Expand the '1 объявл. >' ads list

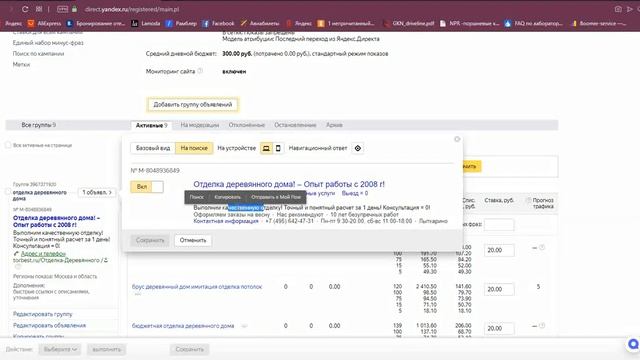pos(97,192)
